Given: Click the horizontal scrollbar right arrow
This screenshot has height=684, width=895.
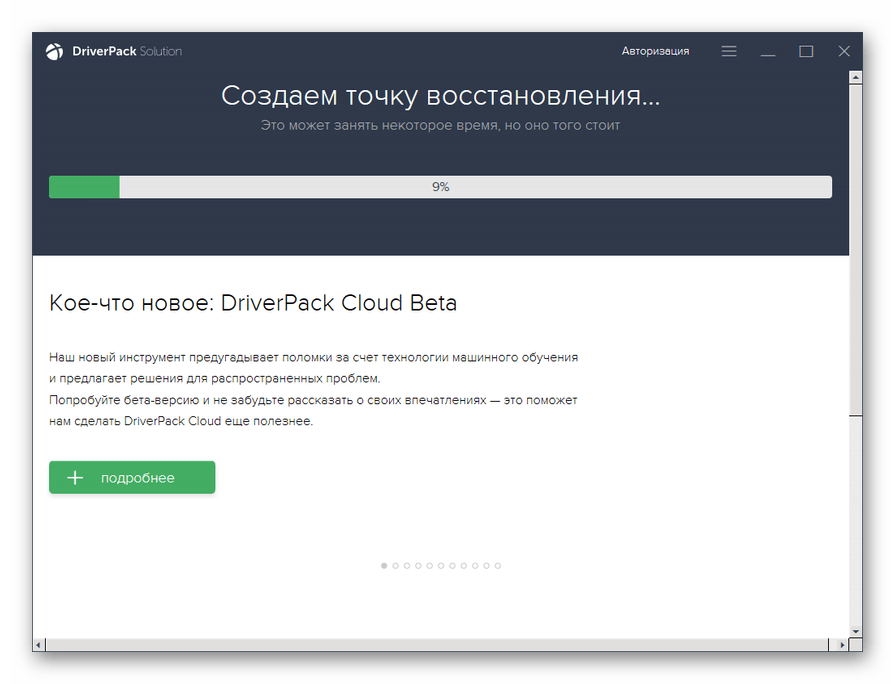Looking at the screenshot, I should (x=842, y=645).
